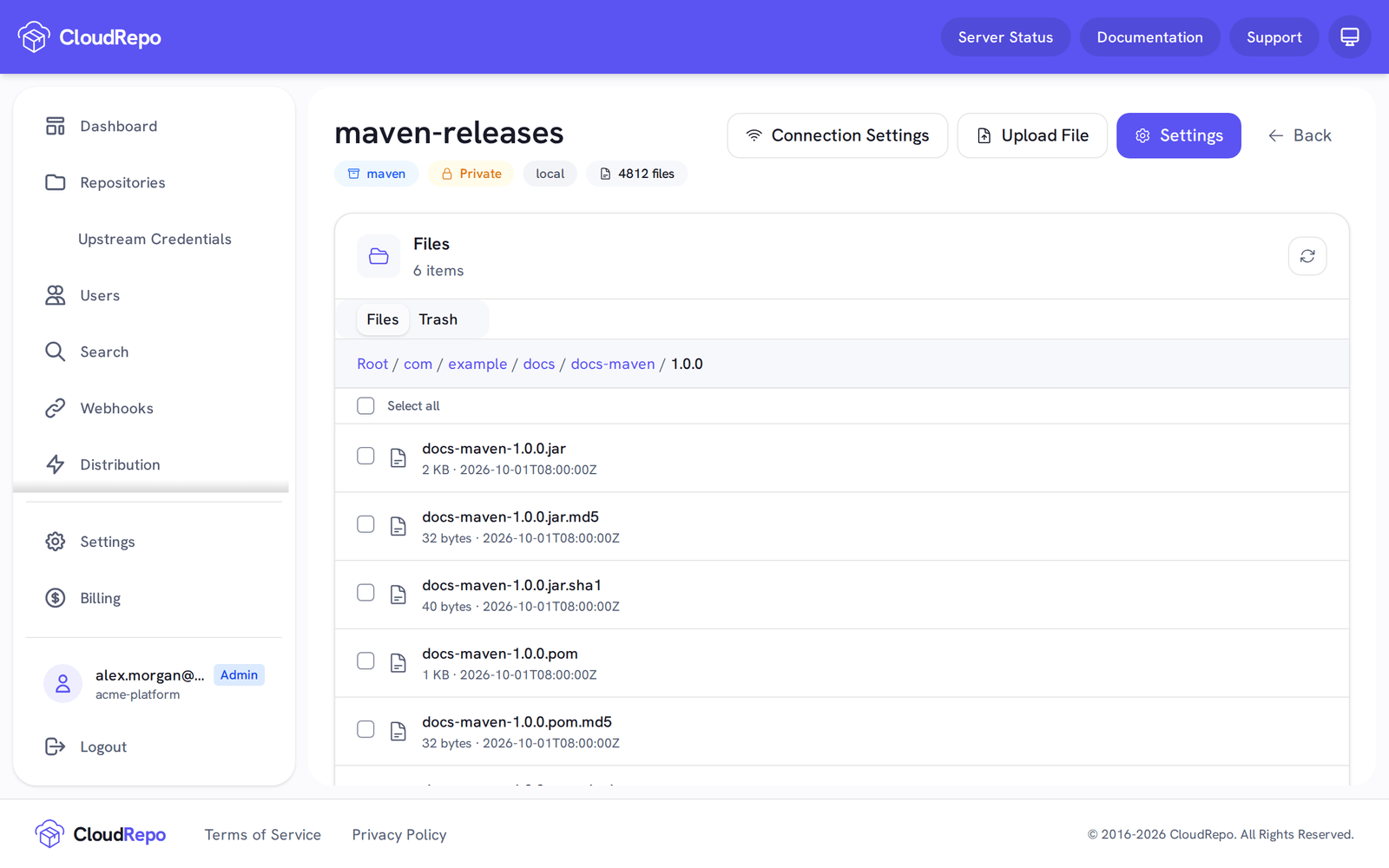The image size is (1389, 868).
Task: Tick checkbox for docs-maven-1.0.0.jar.md5
Action: point(365,524)
